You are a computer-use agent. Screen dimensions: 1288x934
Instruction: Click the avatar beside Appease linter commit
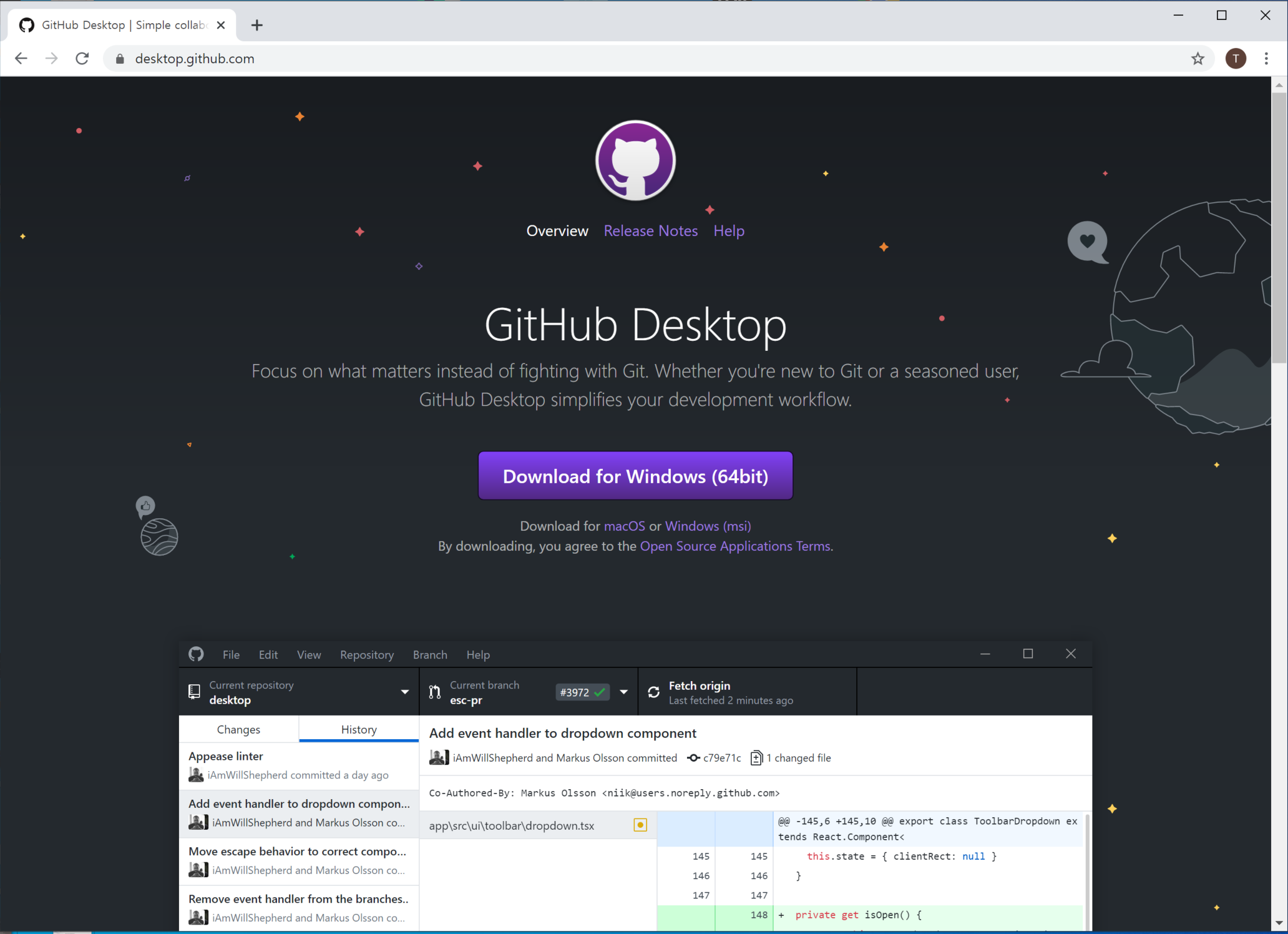196,775
